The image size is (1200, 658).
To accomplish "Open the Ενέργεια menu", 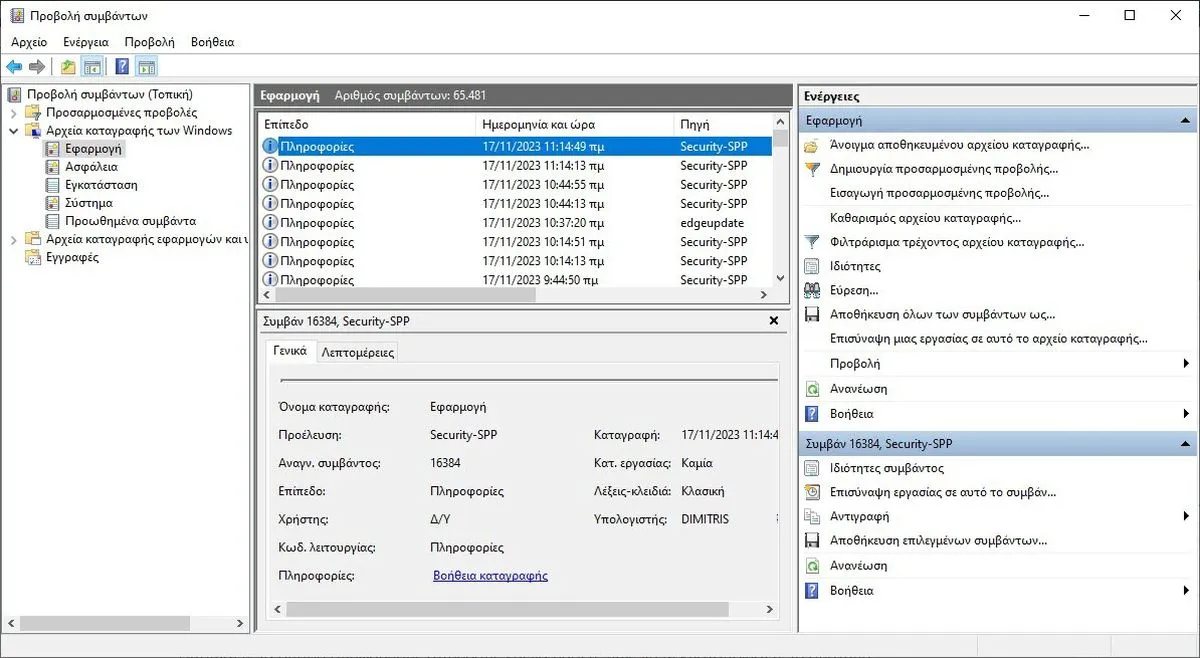I will [86, 42].
